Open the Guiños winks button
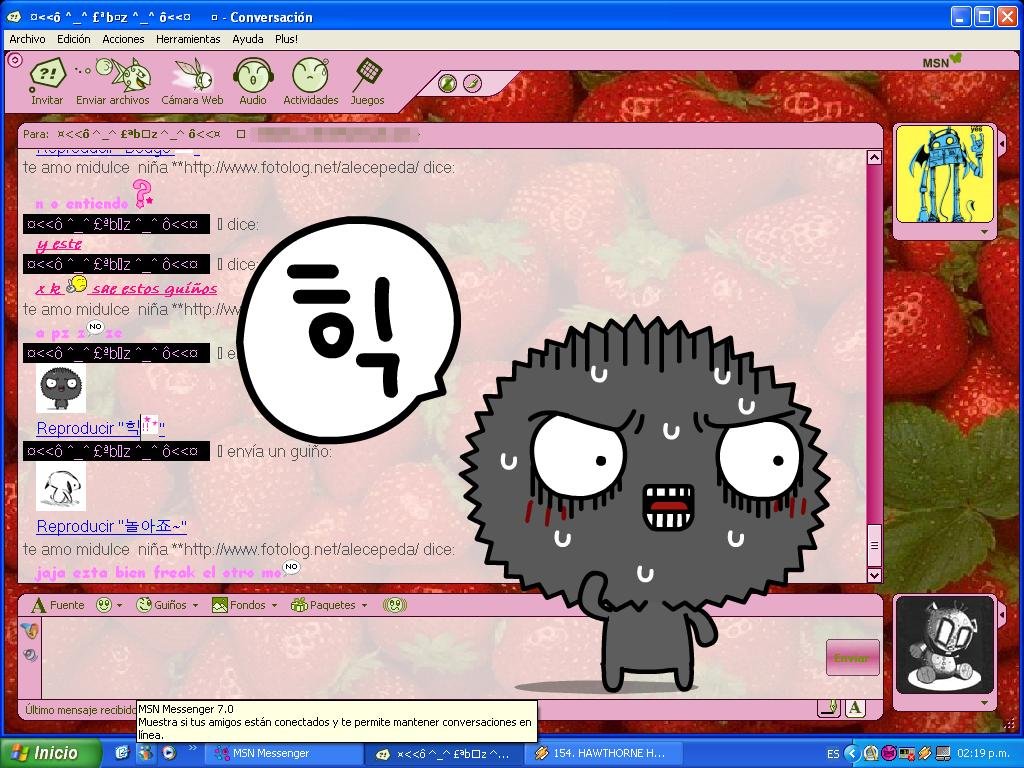1024x768 pixels. 161,605
